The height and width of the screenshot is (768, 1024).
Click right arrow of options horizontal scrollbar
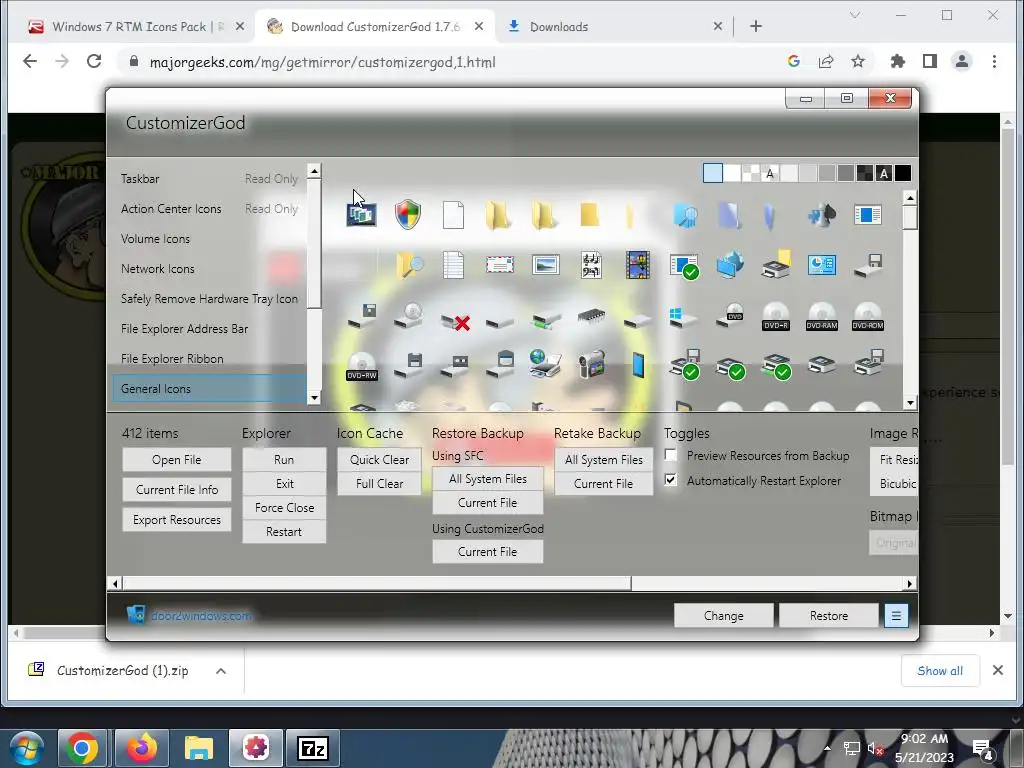click(910, 583)
